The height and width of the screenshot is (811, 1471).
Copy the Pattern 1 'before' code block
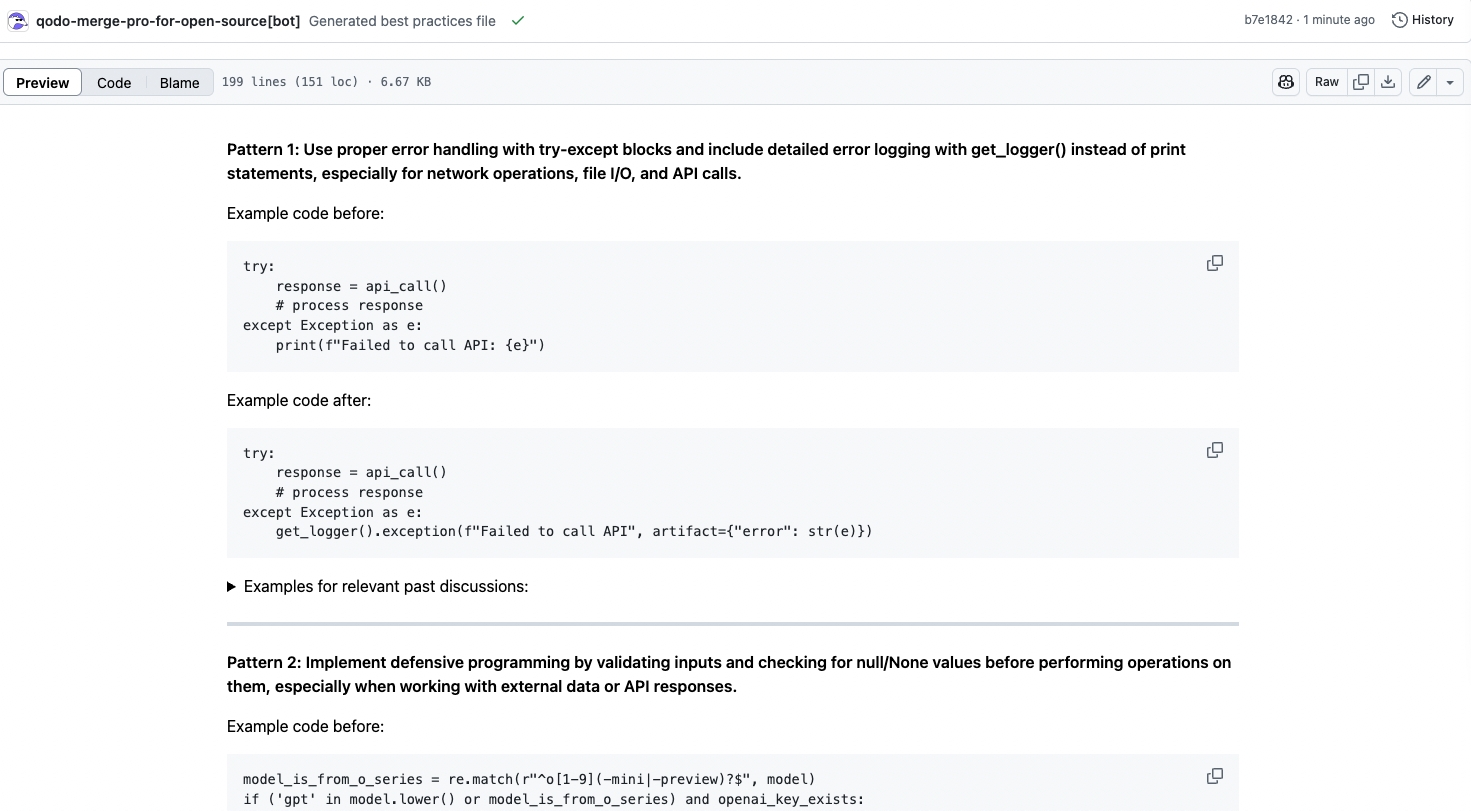coord(1215,263)
